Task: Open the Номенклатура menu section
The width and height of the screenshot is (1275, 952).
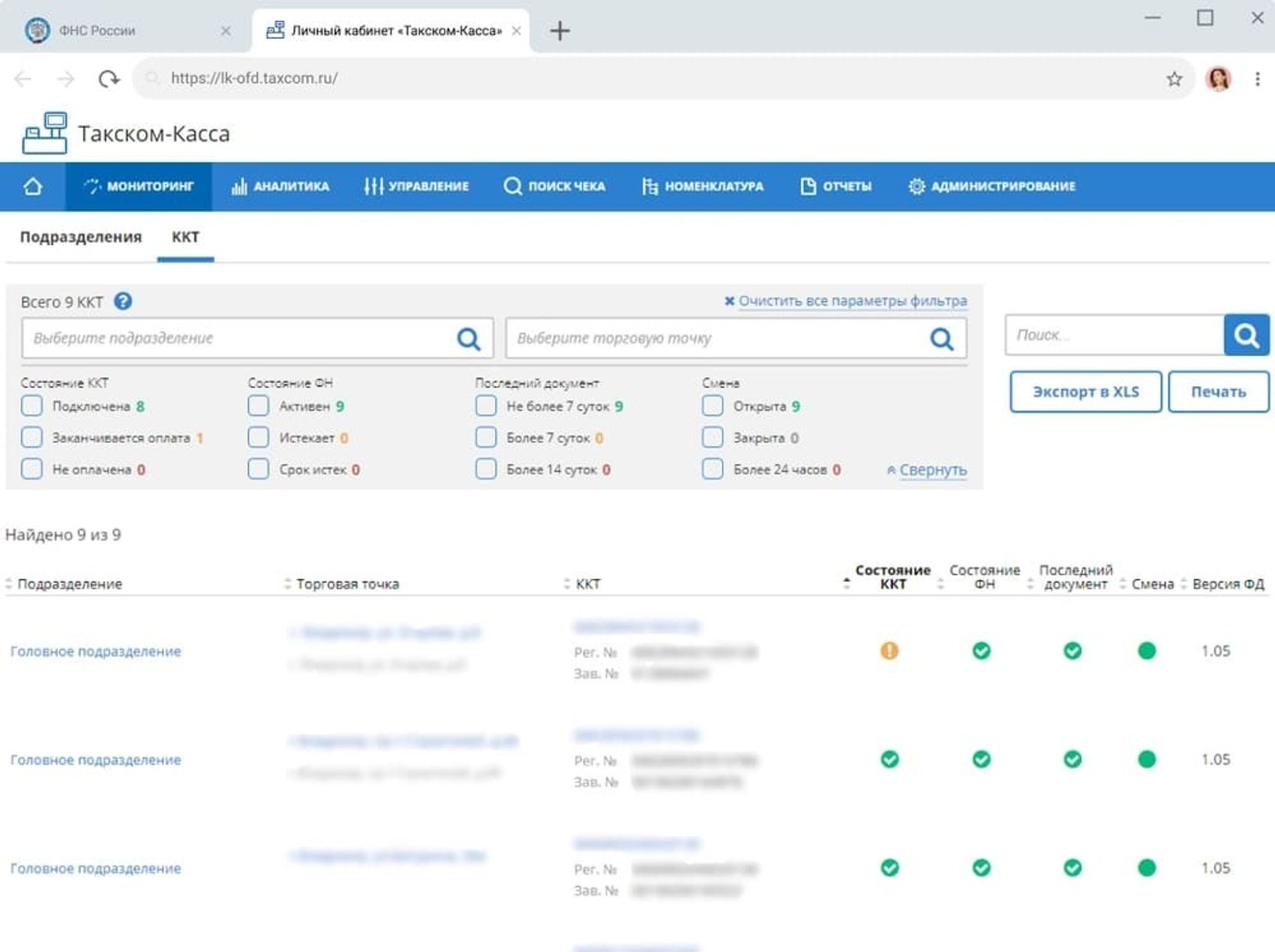Action: coord(703,186)
